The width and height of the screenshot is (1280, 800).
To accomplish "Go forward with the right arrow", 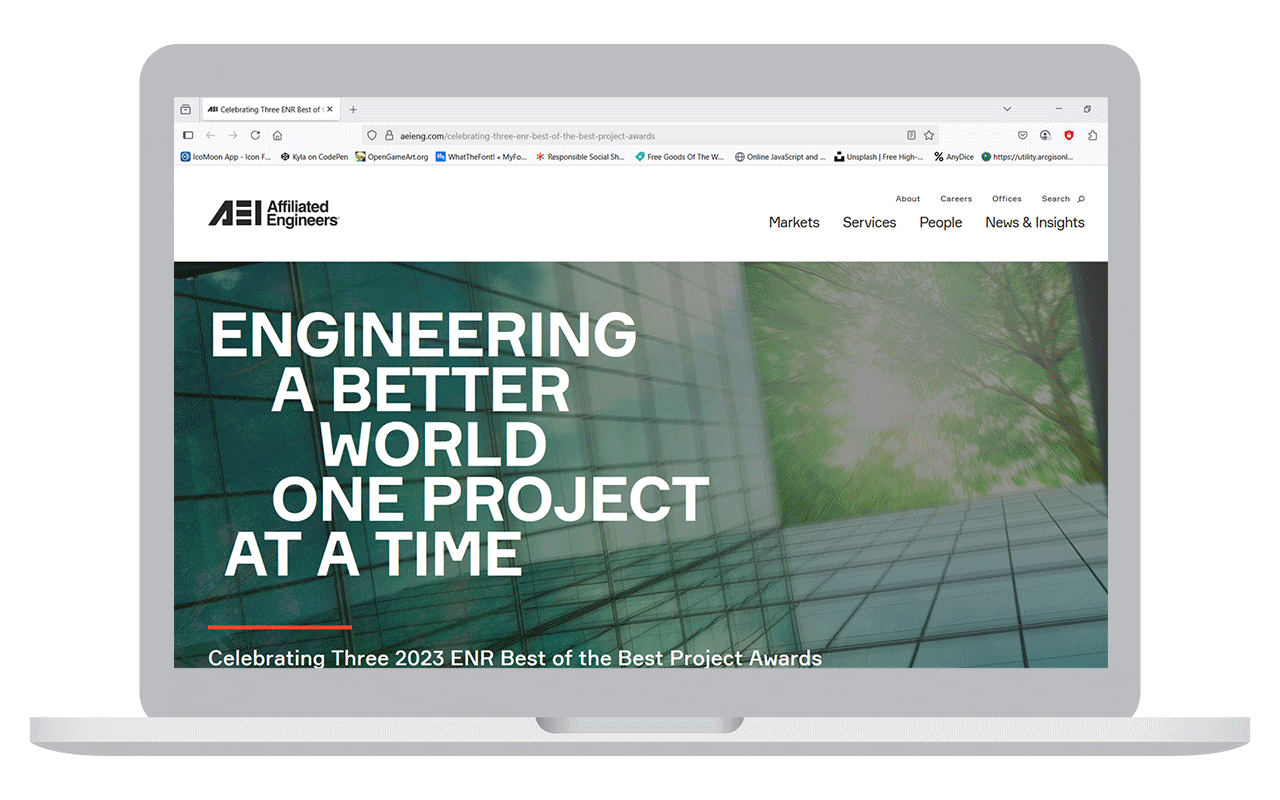I will pyautogui.click(x=233, y=135).
